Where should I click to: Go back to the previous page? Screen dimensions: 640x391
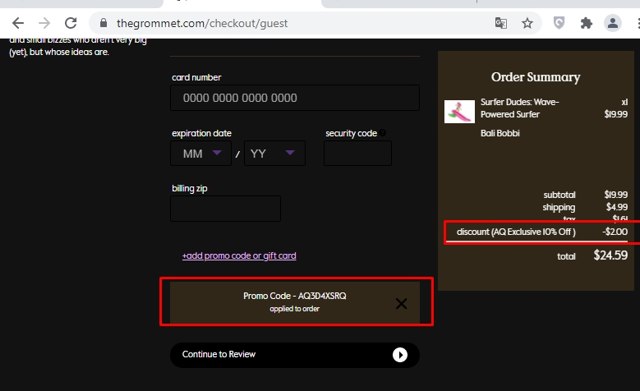point(18,23)
